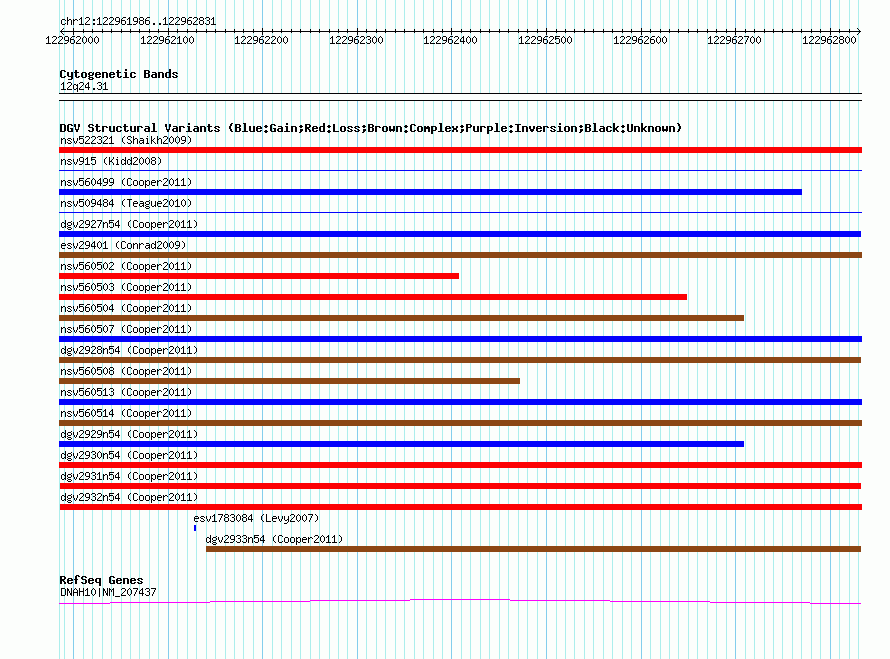Click the short red bar under nsv560502
The width and height of the screenshot is (890, 659).
pos(259,276)
